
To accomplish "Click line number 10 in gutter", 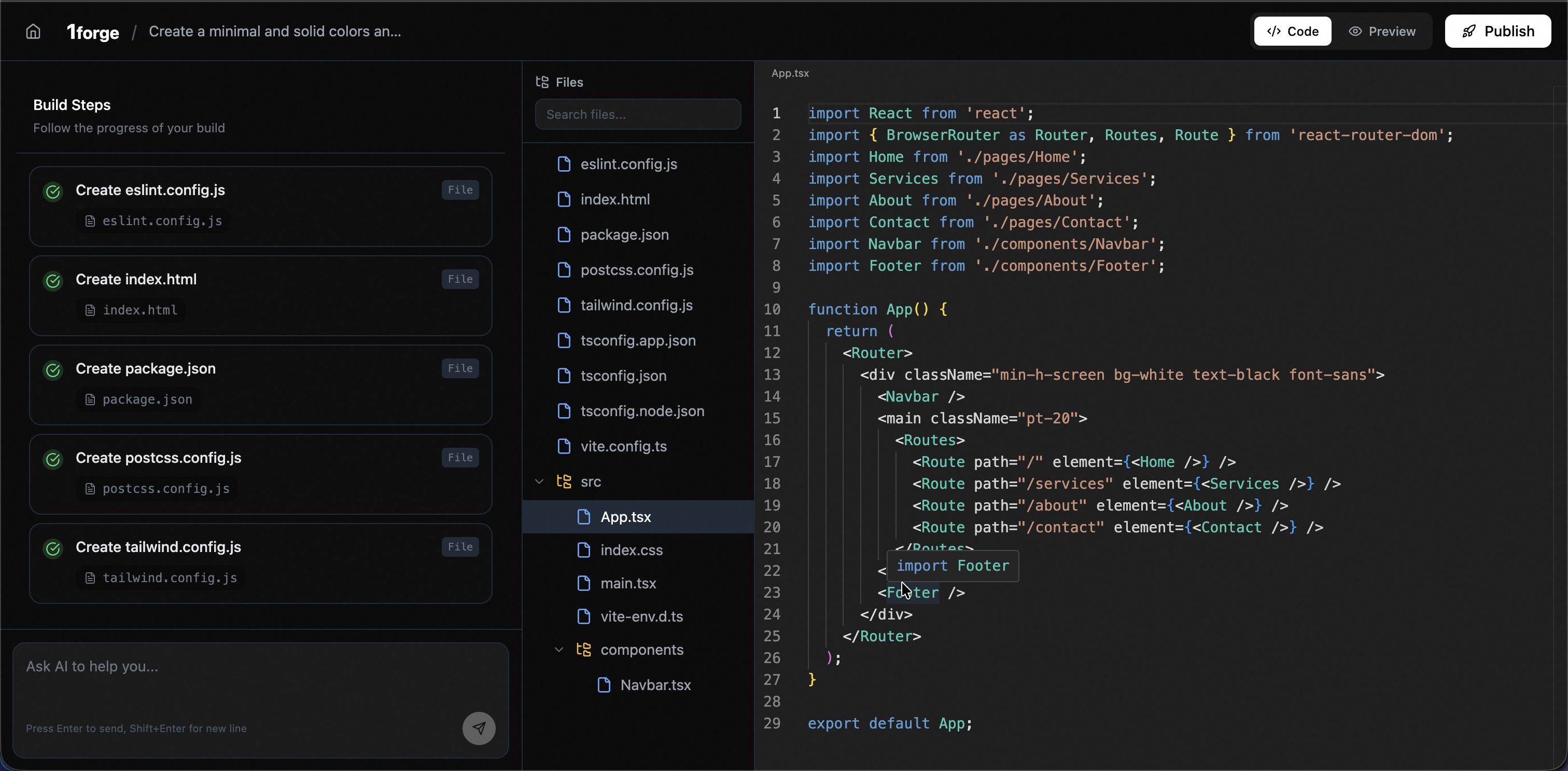I will coord(772,309).
